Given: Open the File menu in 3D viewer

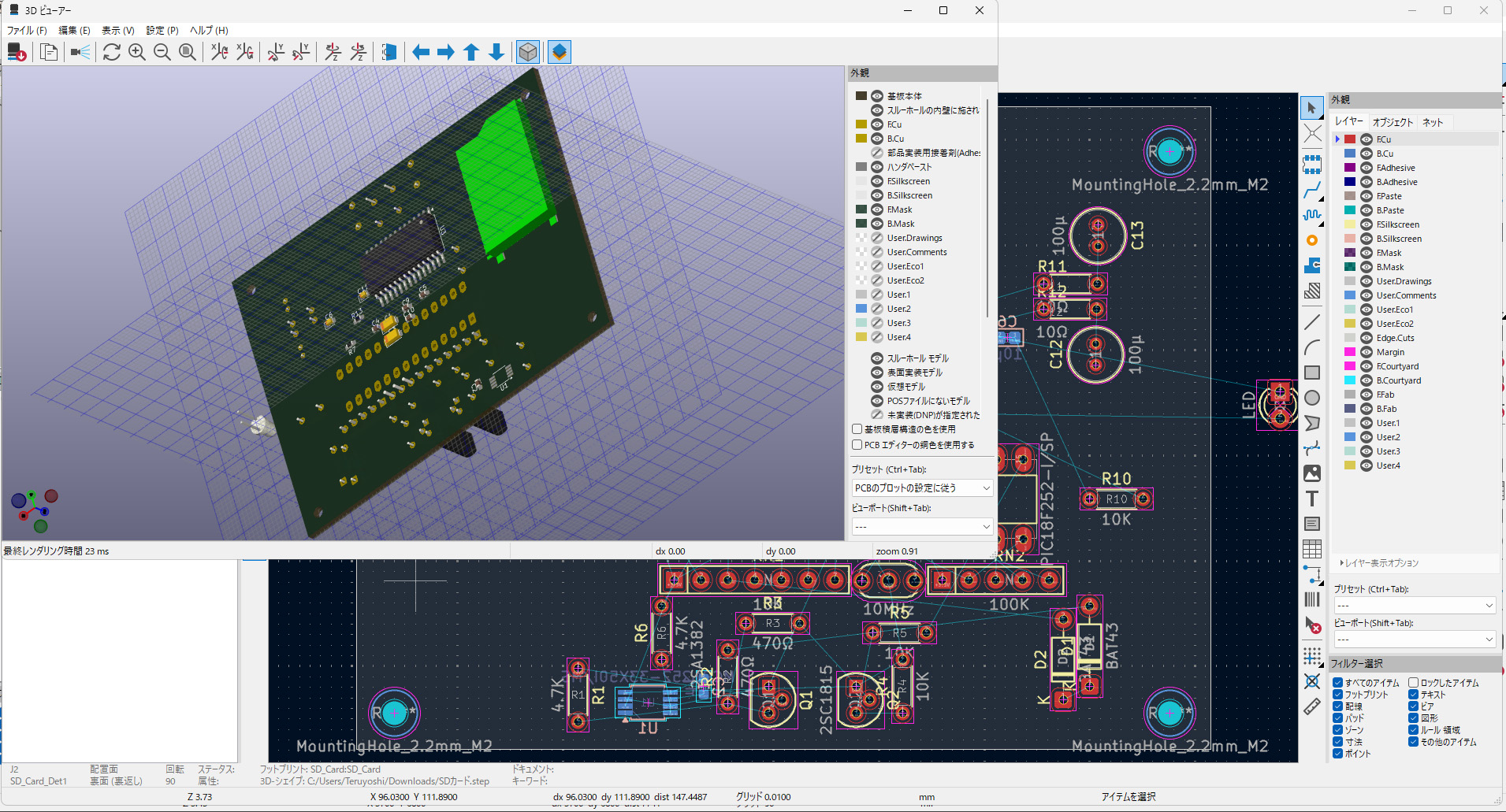Looking at the screenshot, I should click(x=27, y=31).
